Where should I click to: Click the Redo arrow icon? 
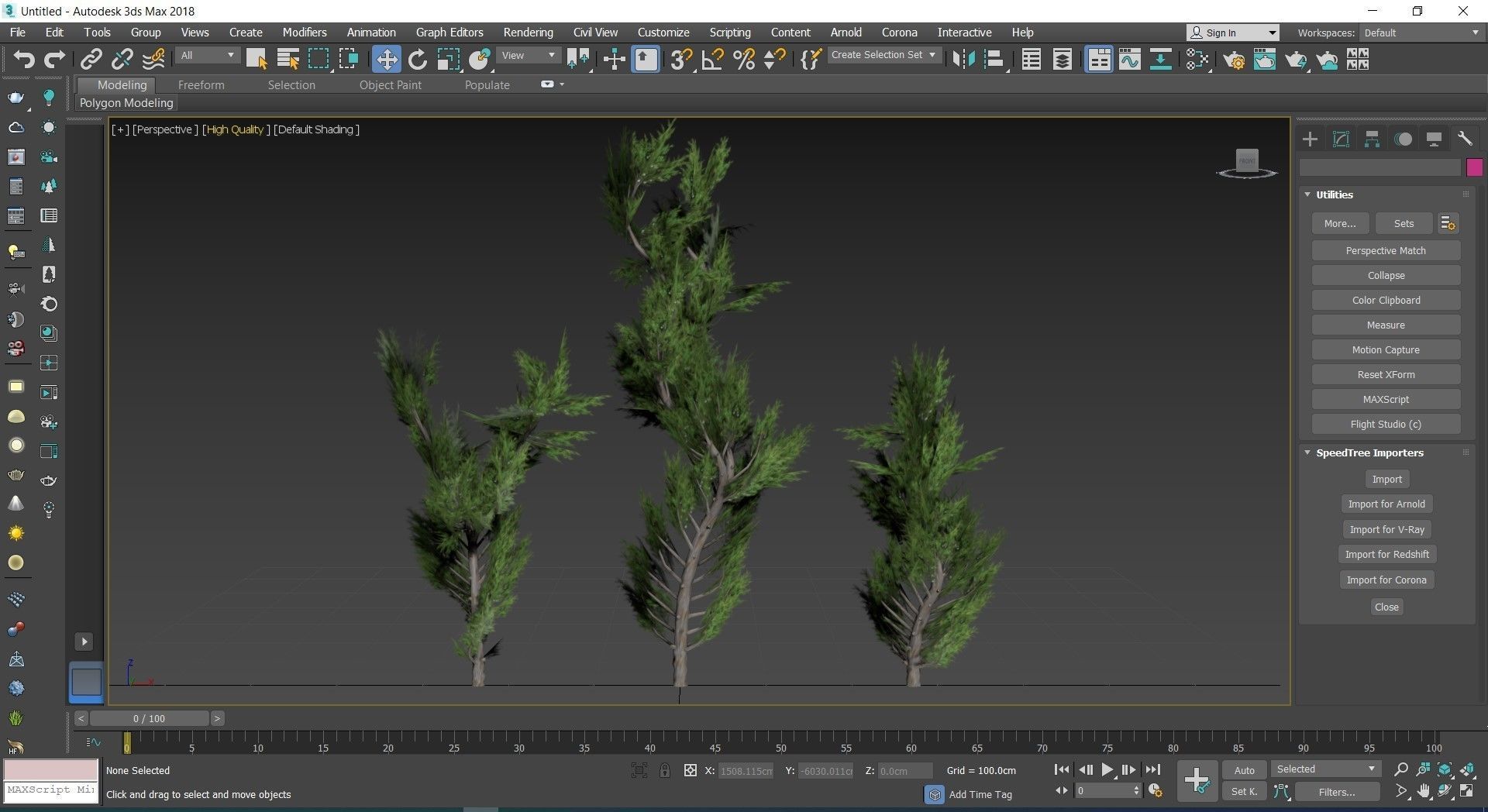(x=54, y=60)
